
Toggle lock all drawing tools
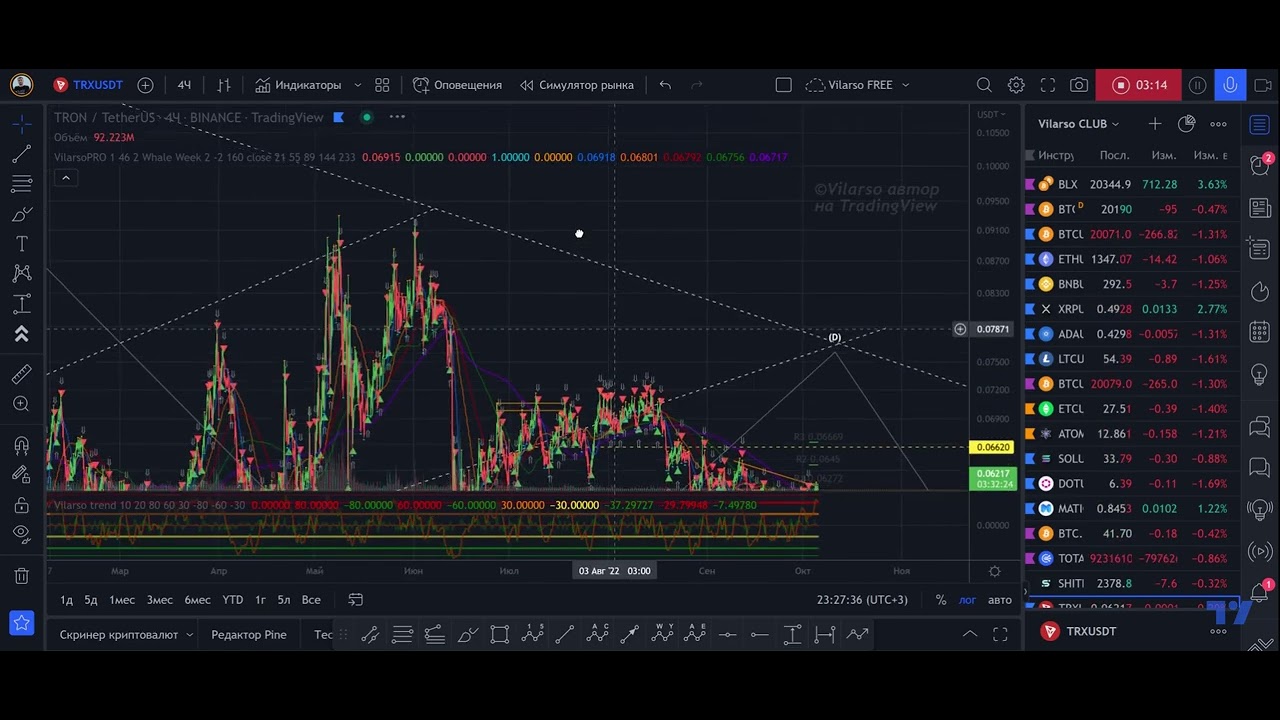click(x=21, y=506)
